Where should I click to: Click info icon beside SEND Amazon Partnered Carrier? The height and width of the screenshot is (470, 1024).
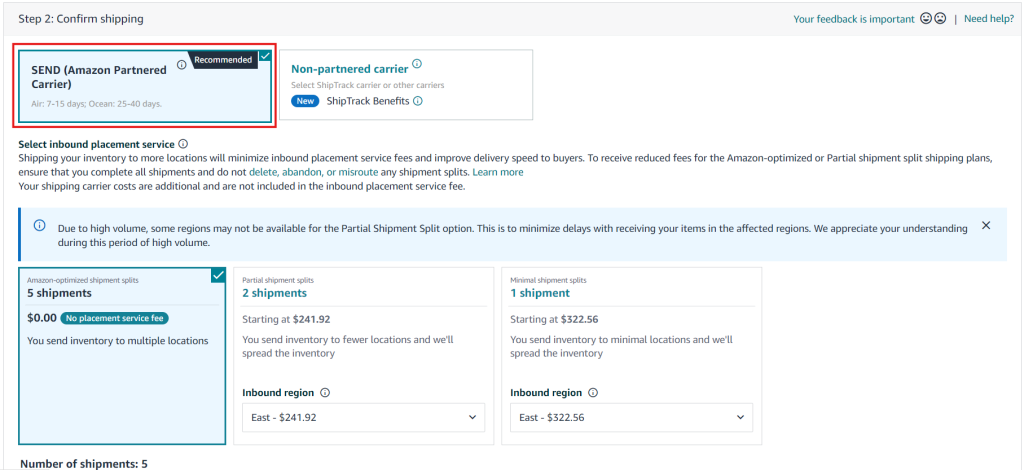(x=181, y=65)
